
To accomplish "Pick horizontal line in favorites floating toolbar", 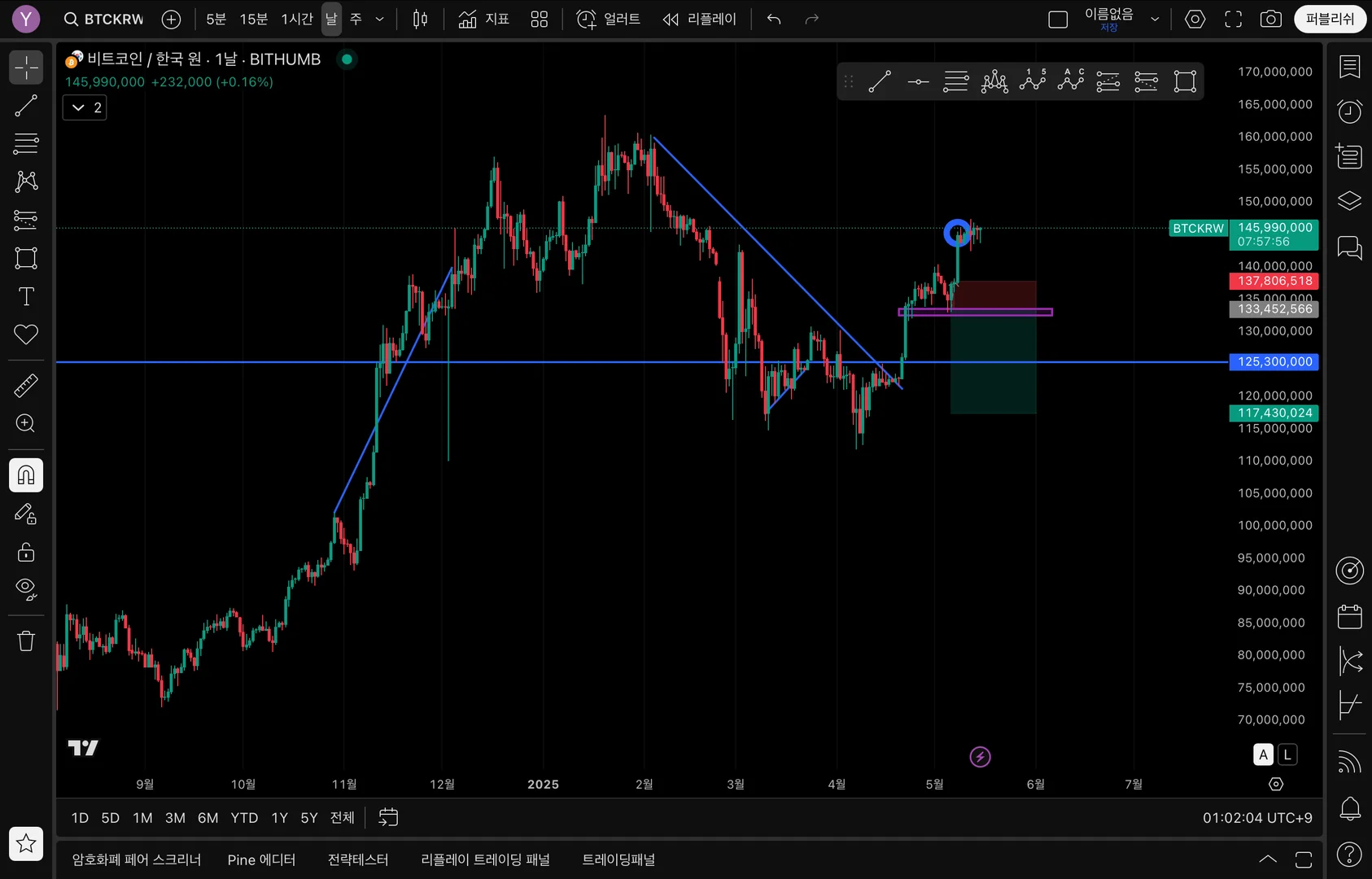I will (918, 81).
